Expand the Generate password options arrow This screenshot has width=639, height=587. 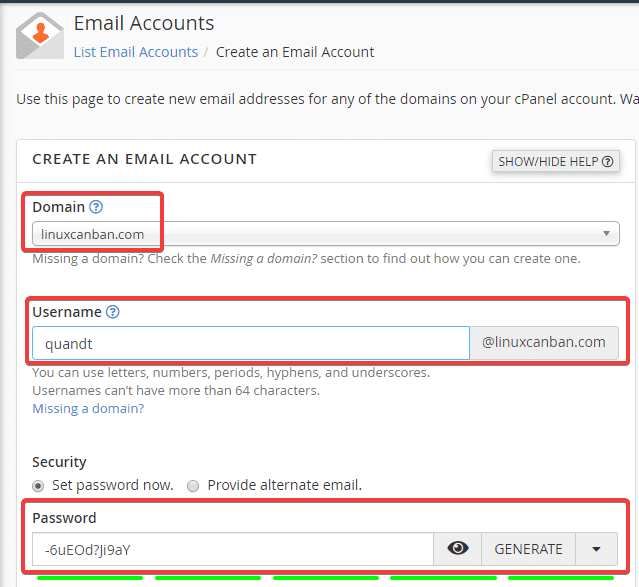coord(597,548)
